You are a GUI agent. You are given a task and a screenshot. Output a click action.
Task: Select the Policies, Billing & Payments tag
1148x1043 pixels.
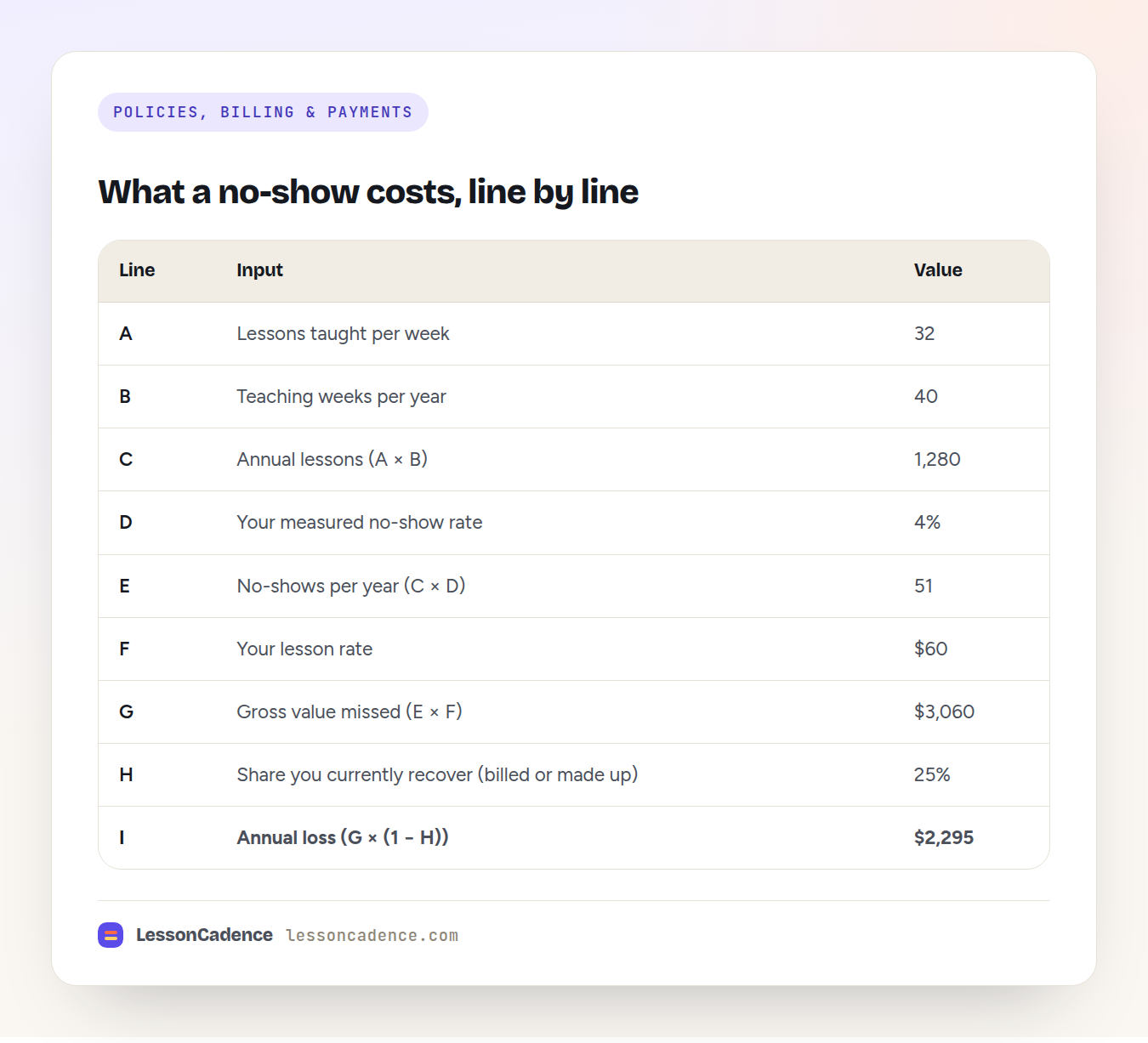263,112
